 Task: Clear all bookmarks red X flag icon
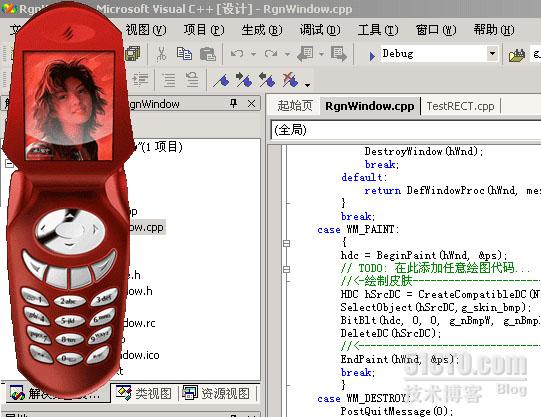point(290,80)
